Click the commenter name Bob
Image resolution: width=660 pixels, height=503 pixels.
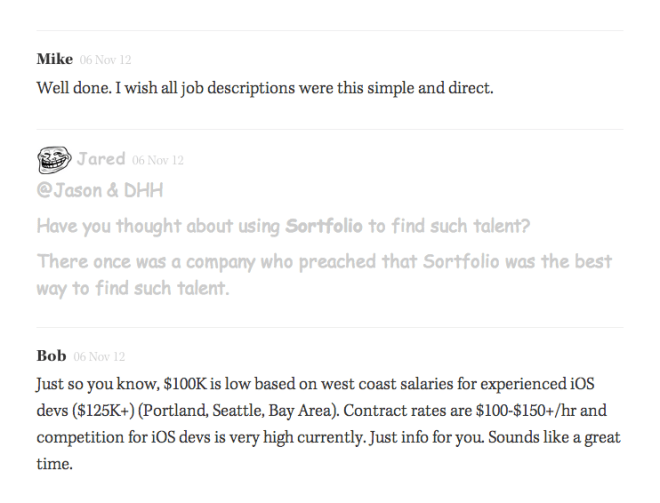coord(51,355)
